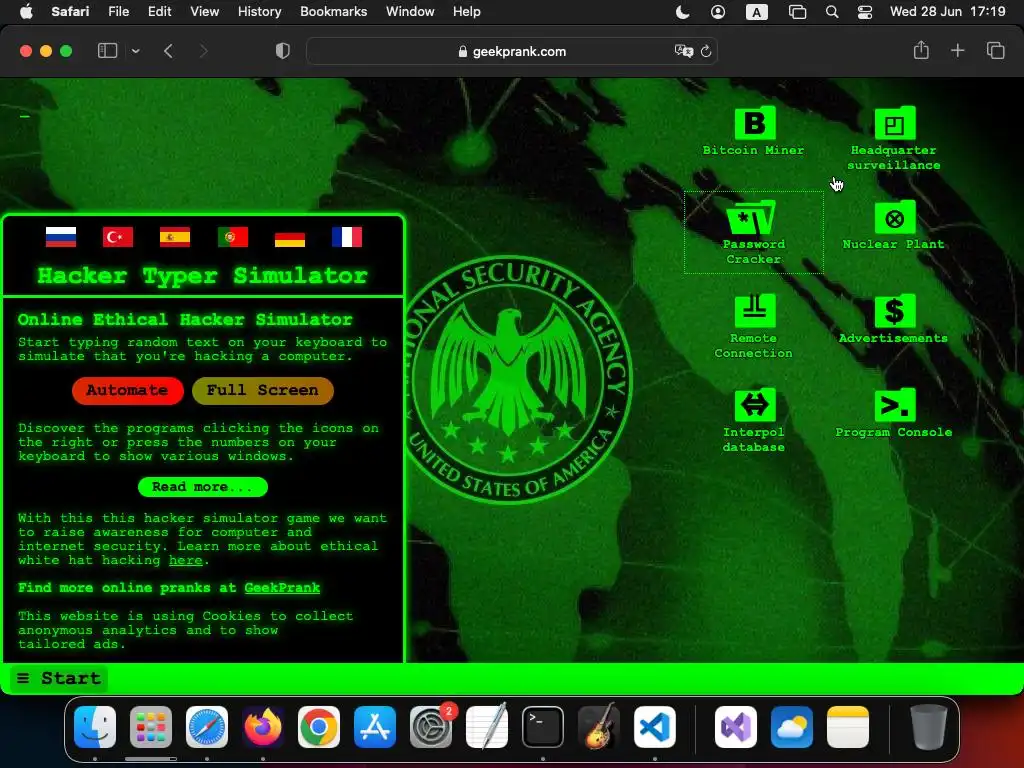
Task: Open the View menu
Action: [x=204, y=11]
